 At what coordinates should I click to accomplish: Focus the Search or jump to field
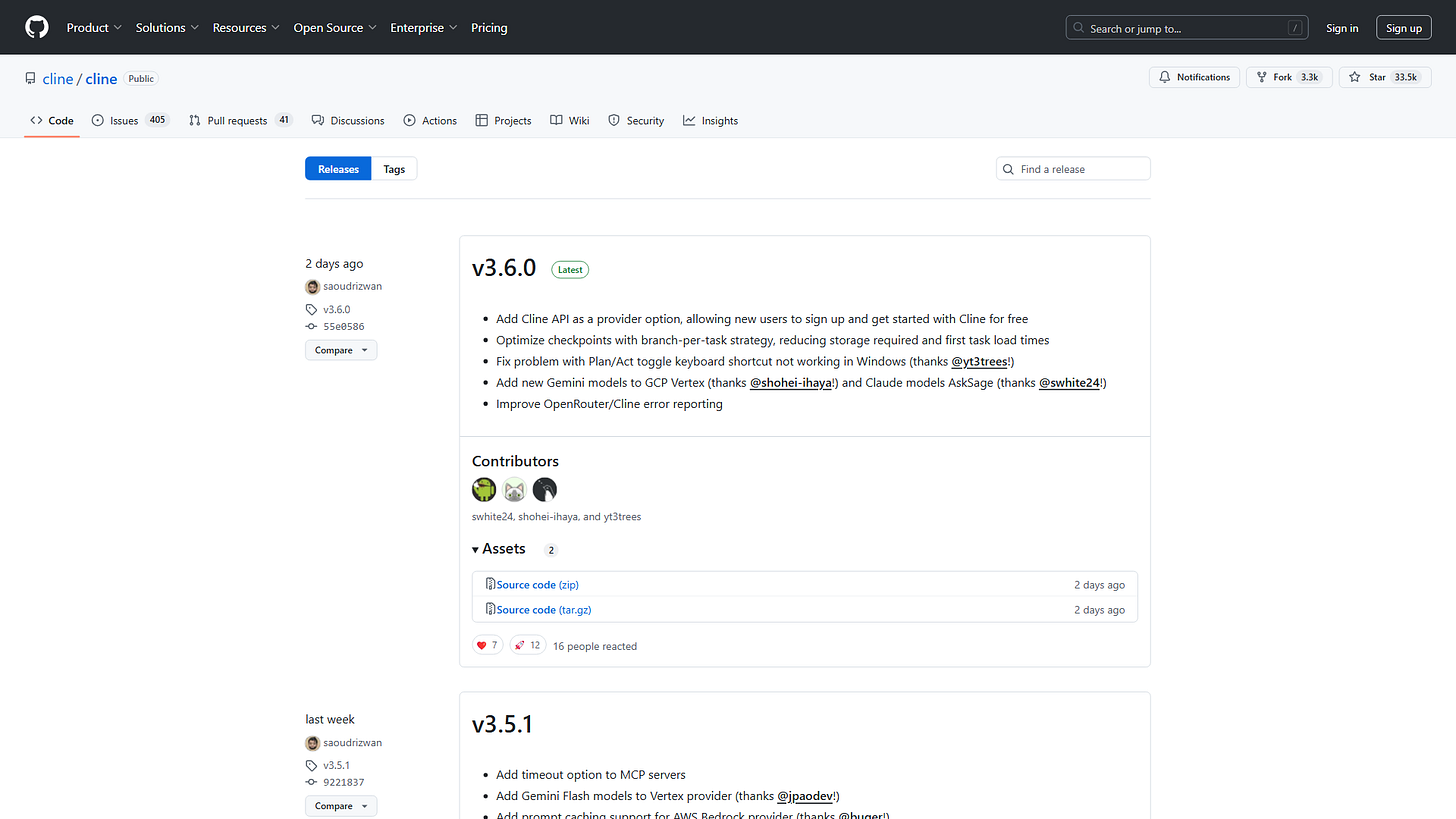pos(1188,28)
